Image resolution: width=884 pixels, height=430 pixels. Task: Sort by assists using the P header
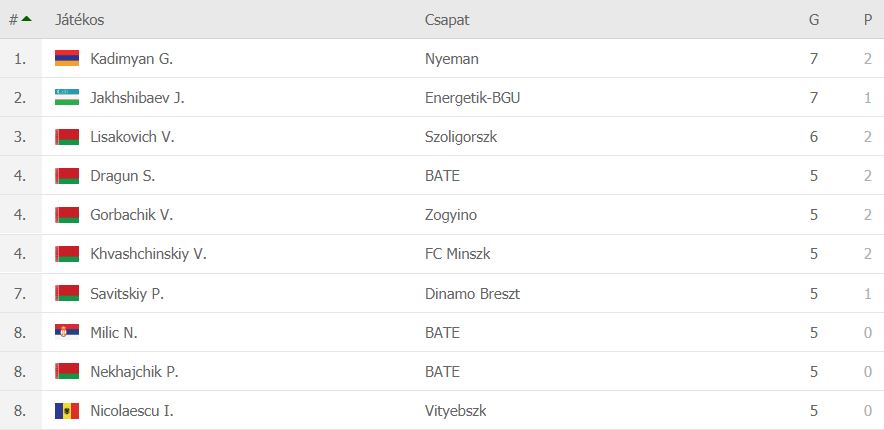pyautogui.click(x=868, y=20)
